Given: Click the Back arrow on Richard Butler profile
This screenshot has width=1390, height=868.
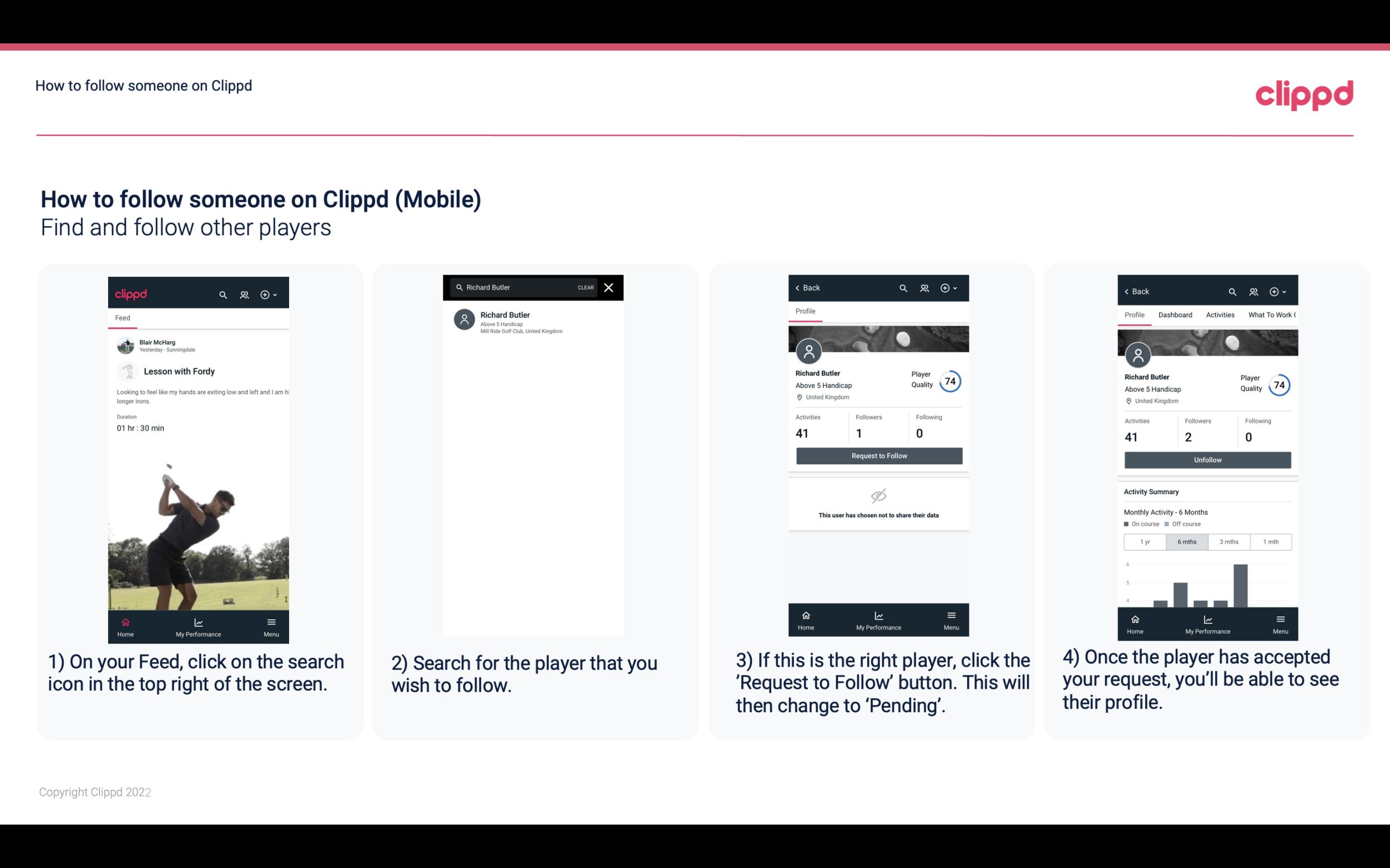Looking at the screenshot, I should tap(799, 288).
